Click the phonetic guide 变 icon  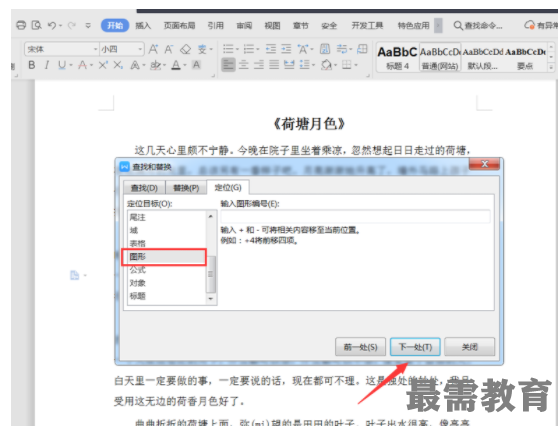pos(202,49)
